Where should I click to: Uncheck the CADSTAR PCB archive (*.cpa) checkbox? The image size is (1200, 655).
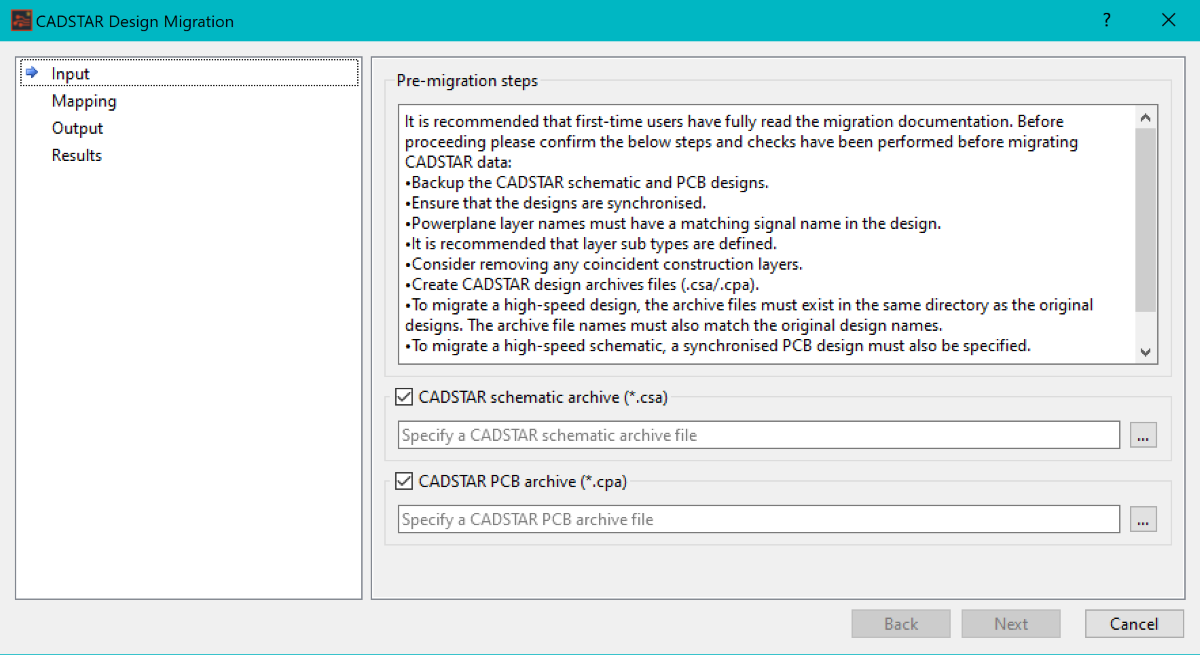[x=405, y=481]
